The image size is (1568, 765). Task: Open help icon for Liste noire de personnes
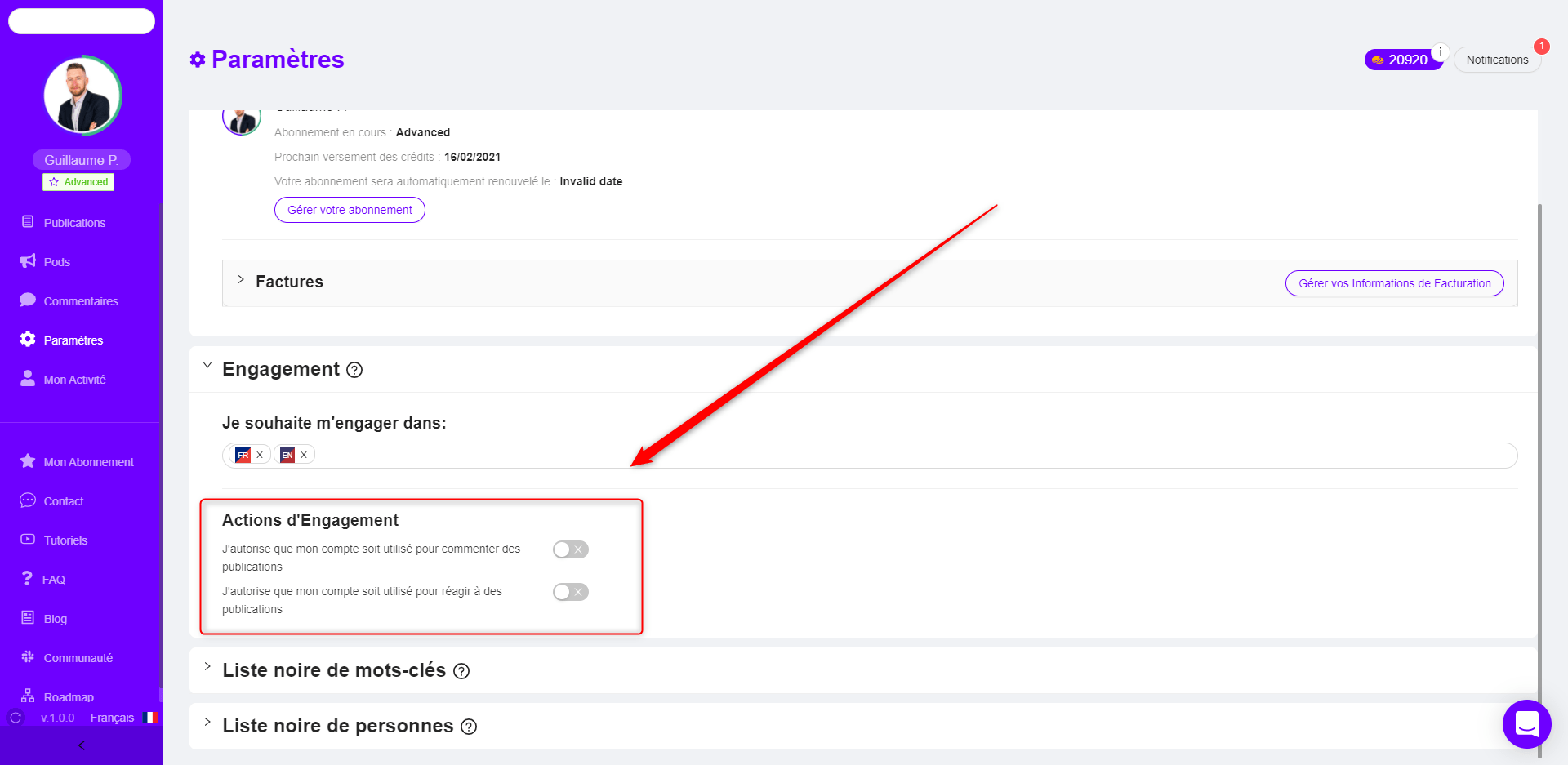(x=469, y=727)
